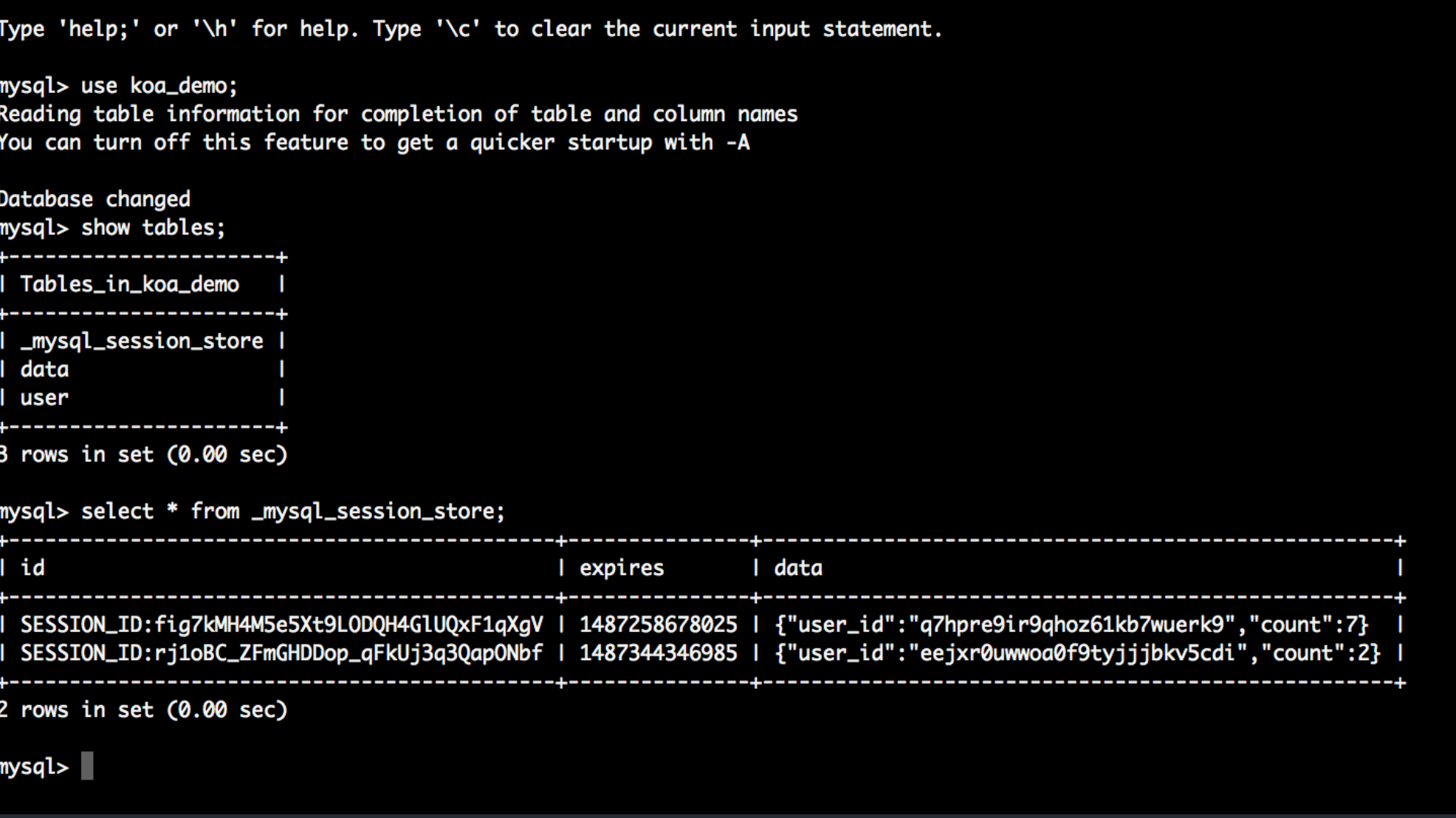The height and width of the screenshot is (818, 1456).
Task: Click the 'expires' column header
Action: (x=621, y=568)
